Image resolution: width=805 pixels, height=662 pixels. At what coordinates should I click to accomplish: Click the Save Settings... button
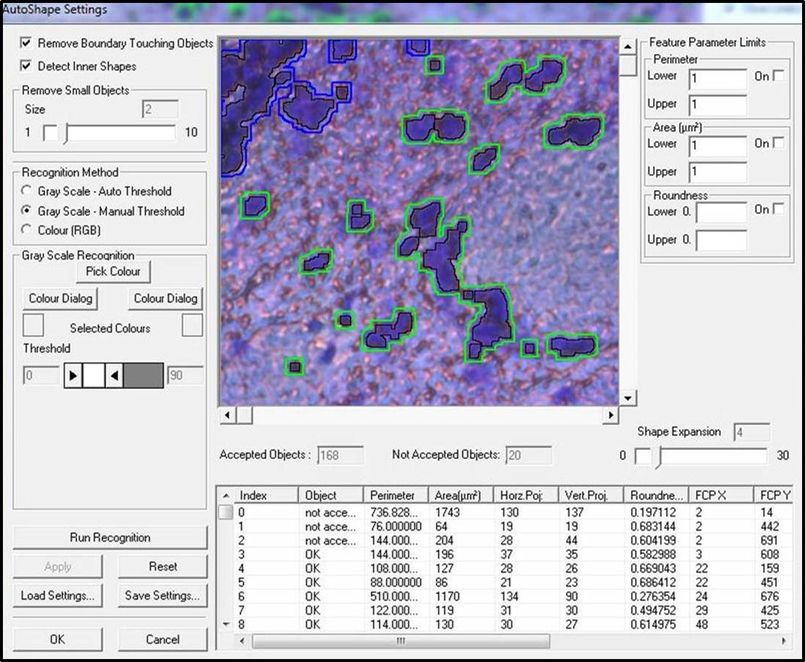(x=163, y=596)
